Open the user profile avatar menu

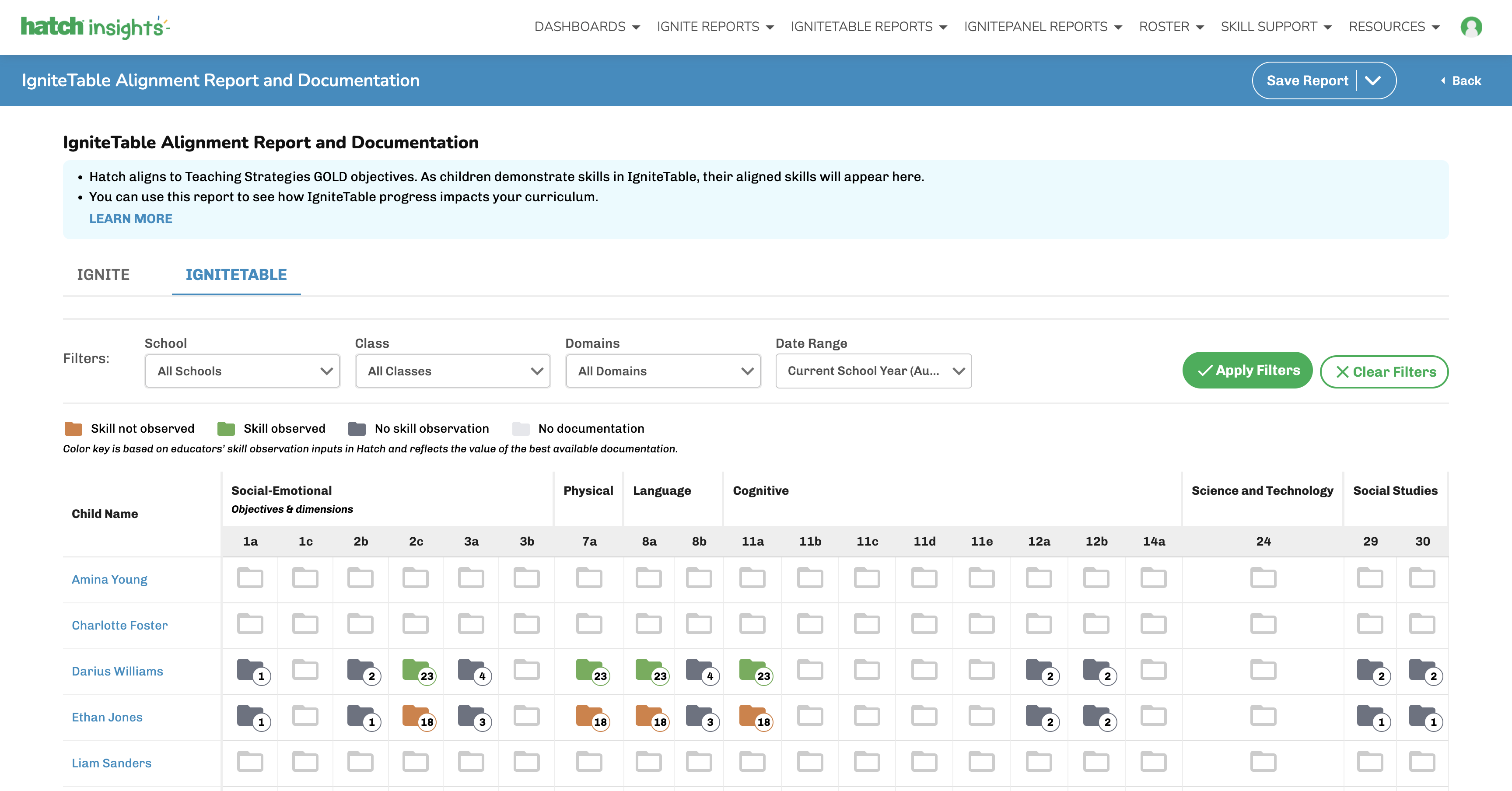coord(1471,26)
